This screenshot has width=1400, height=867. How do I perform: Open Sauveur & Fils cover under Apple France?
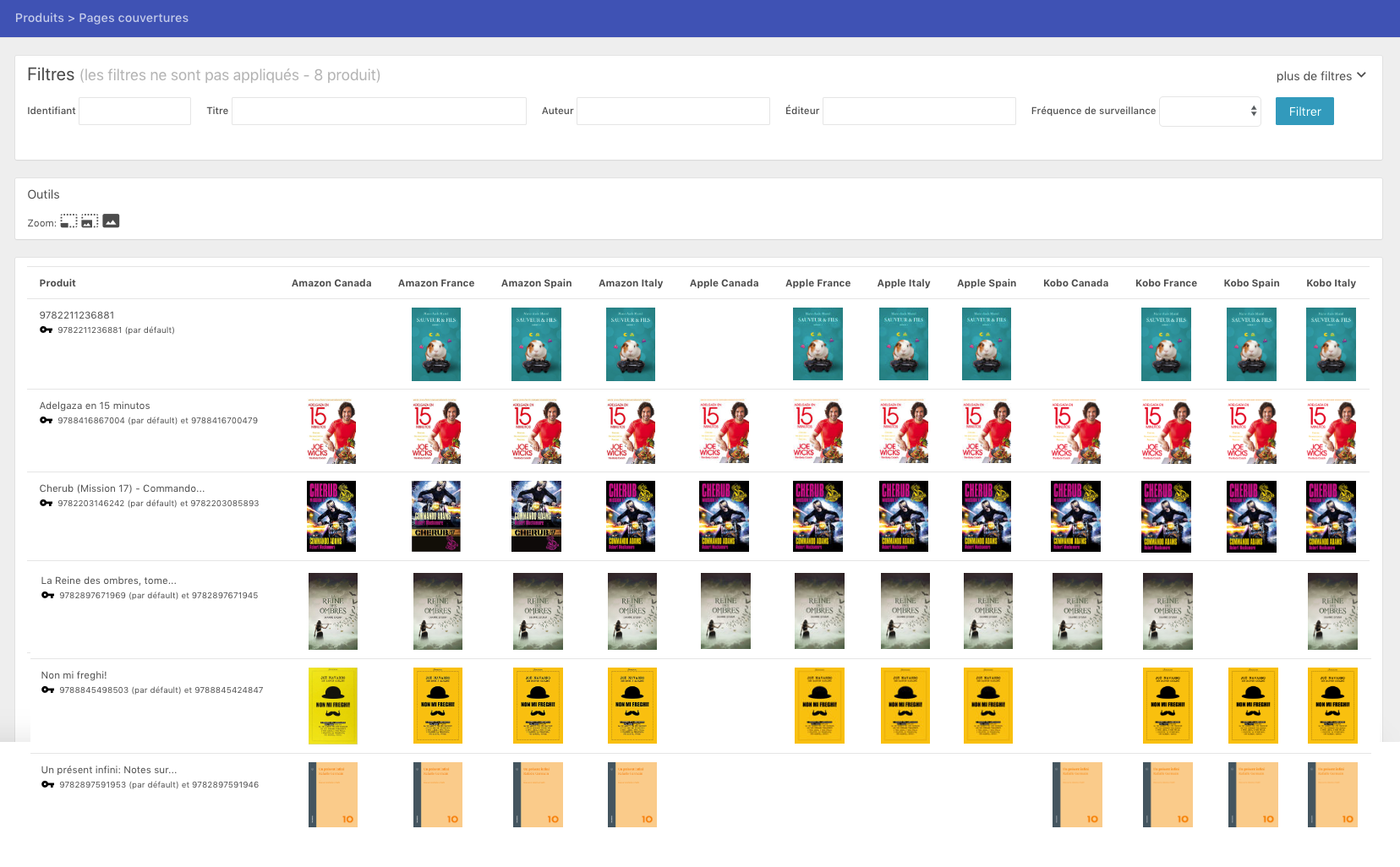click(x=818, y=344)
